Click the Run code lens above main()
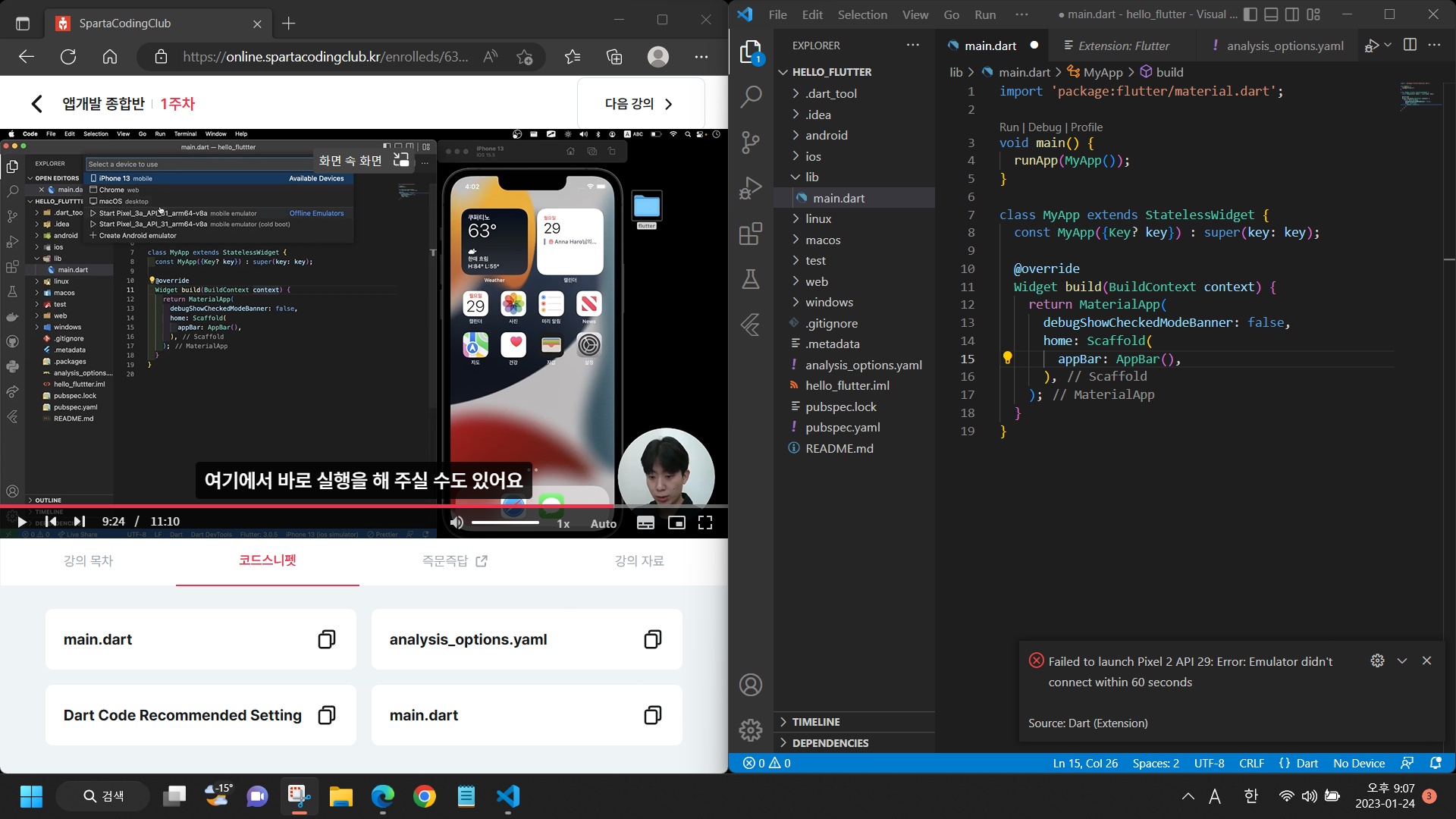Viewport: 1456px width, 819px height. click(x=1009, y=127)
